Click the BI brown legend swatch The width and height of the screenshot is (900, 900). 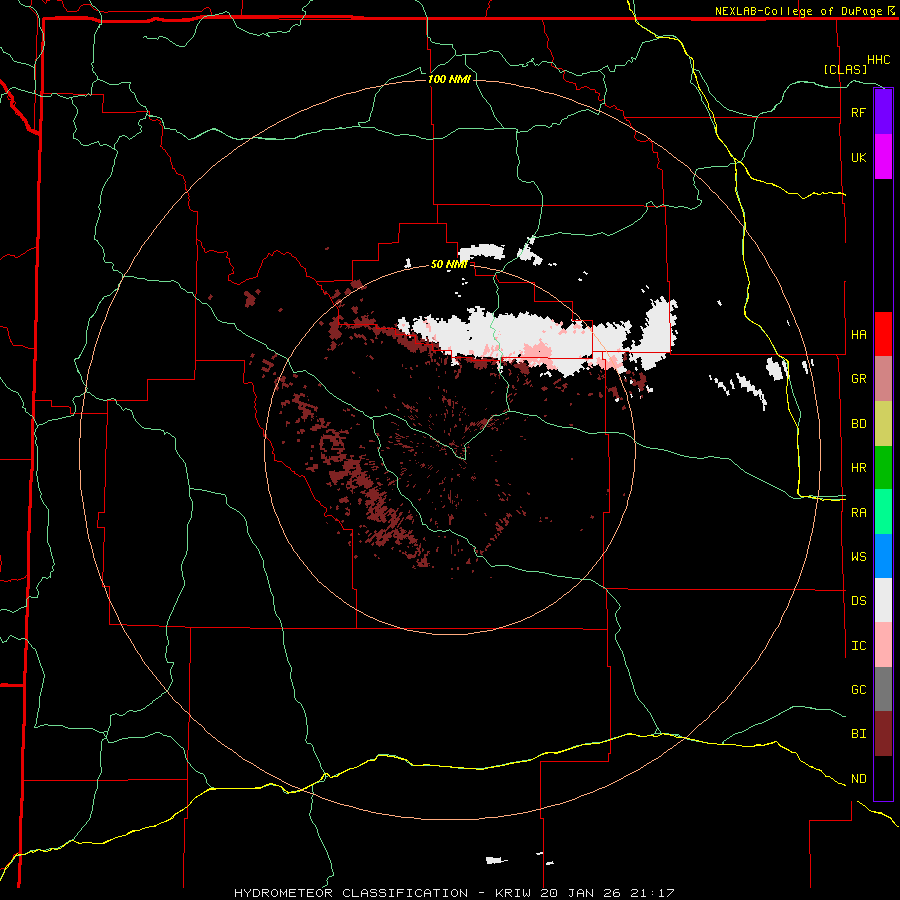(883, 734)
